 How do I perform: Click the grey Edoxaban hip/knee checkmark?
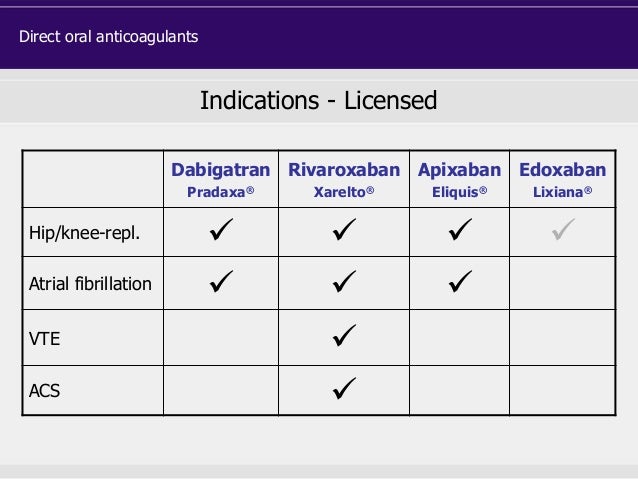tap(564, 229)
